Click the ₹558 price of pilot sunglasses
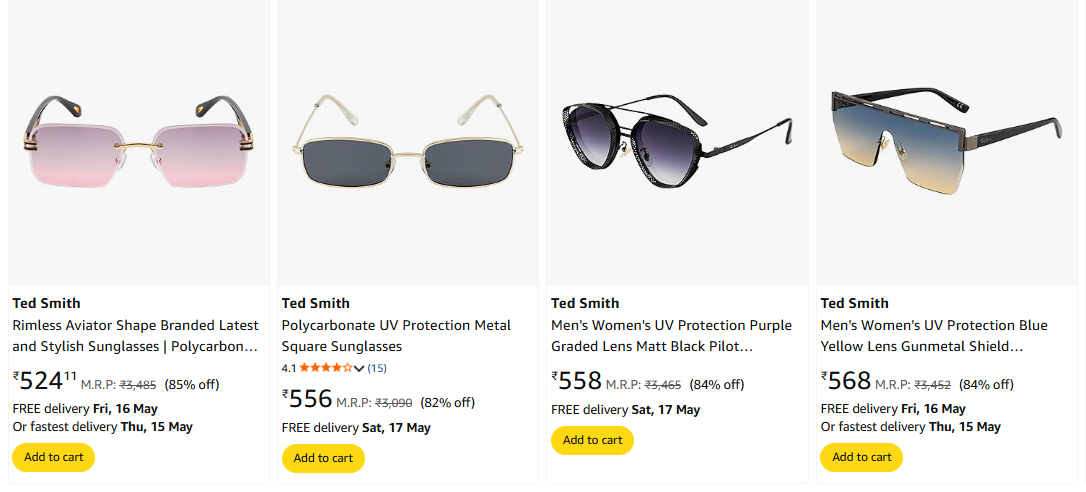 point(579,380)
